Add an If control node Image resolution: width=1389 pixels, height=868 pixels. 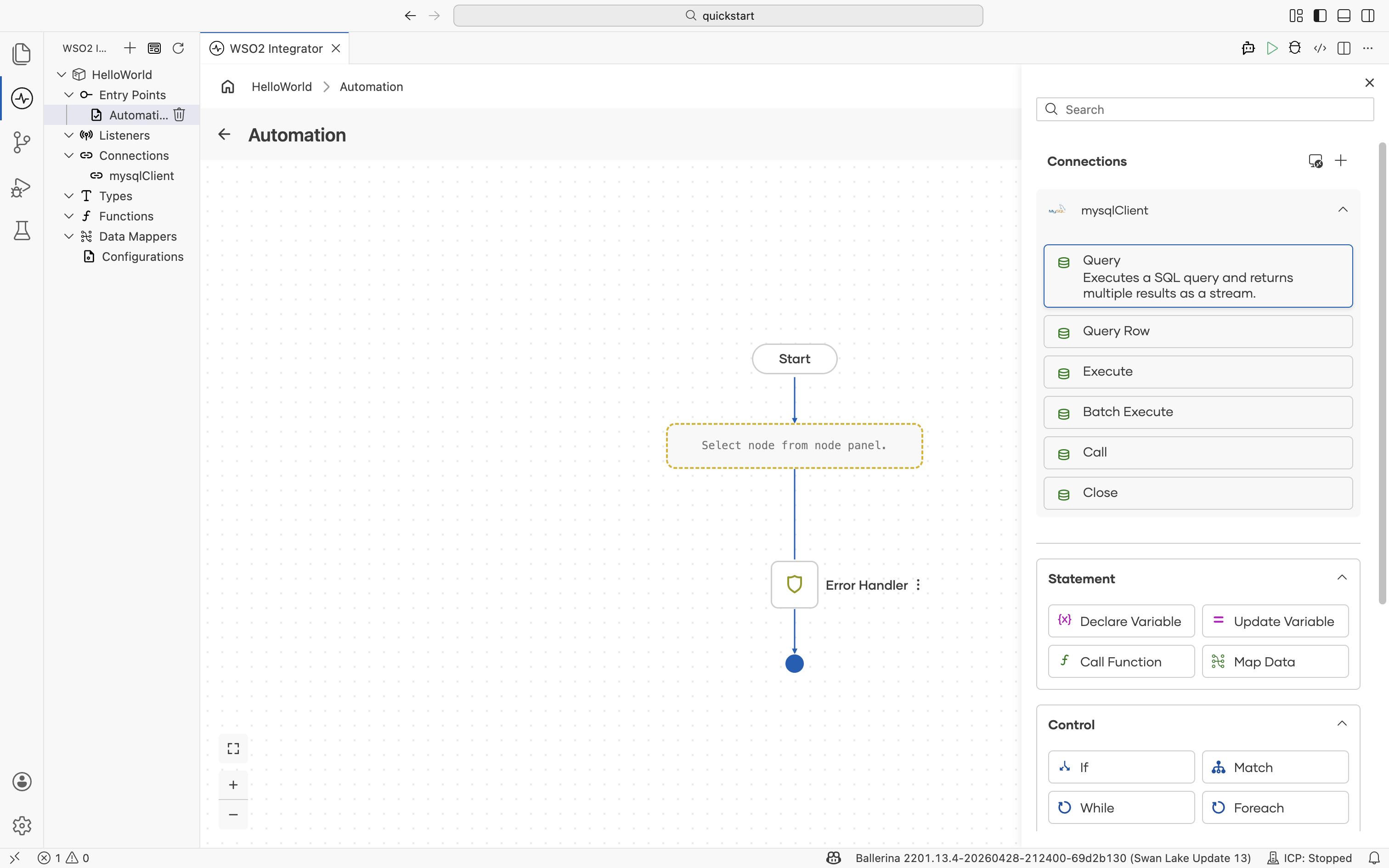(x=1121, y=767)
